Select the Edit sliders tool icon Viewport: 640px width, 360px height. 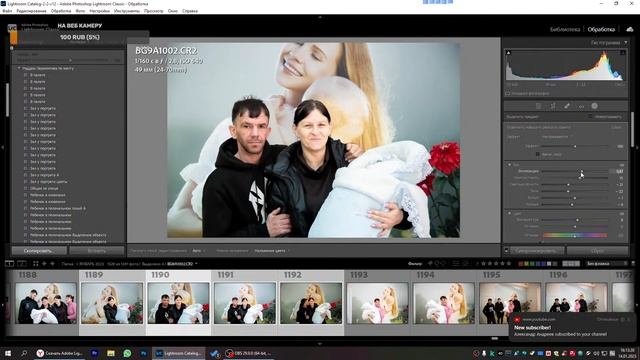(538, 106)
